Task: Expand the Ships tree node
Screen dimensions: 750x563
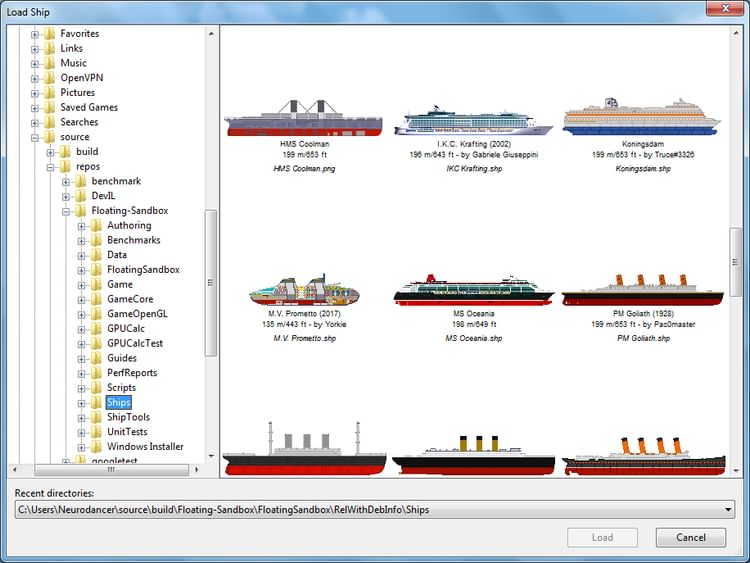Action: [x=81, y=403]
